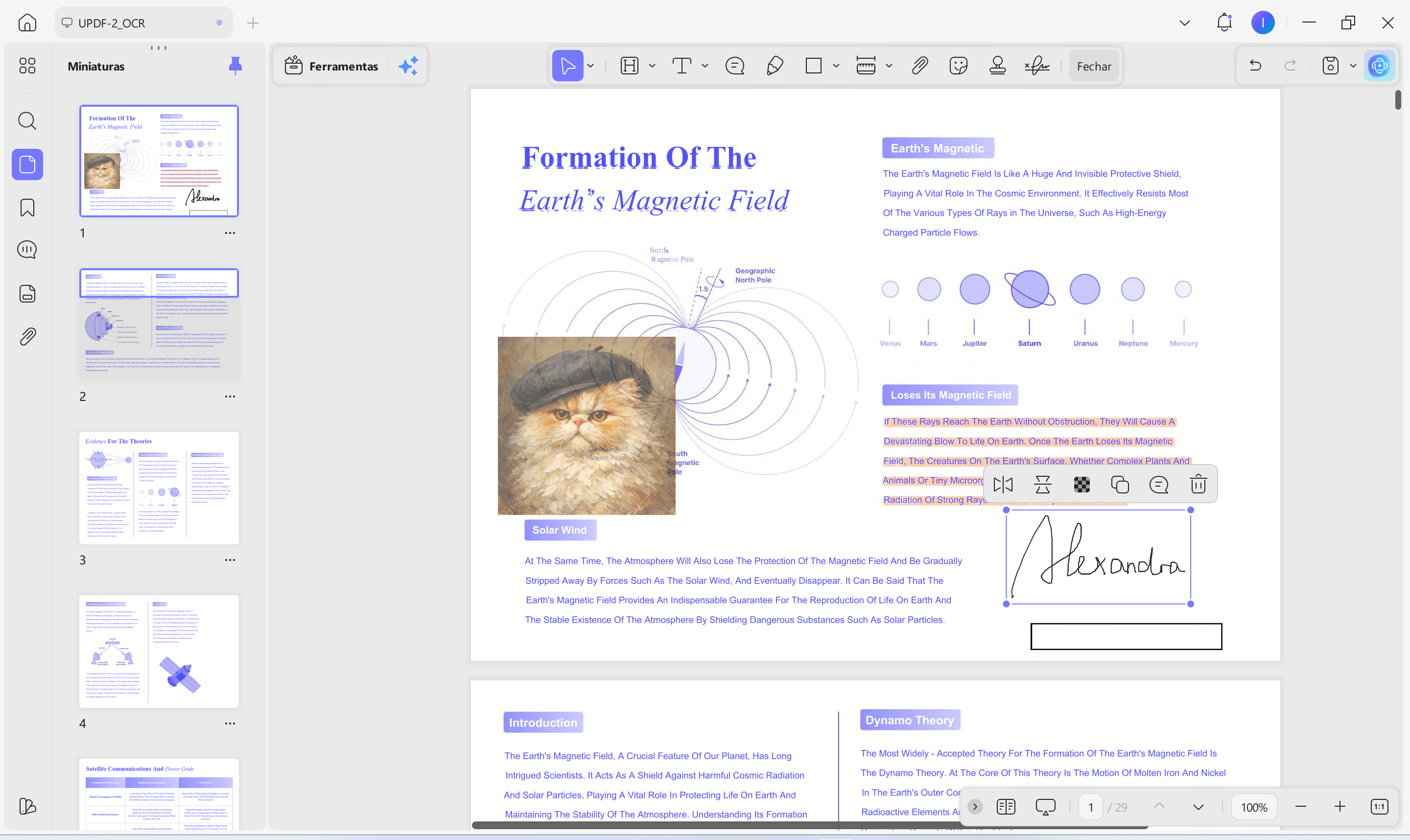Select page 3 thumbnail
The height and width of the screenshot is (840, 1410).
point(159,488)
